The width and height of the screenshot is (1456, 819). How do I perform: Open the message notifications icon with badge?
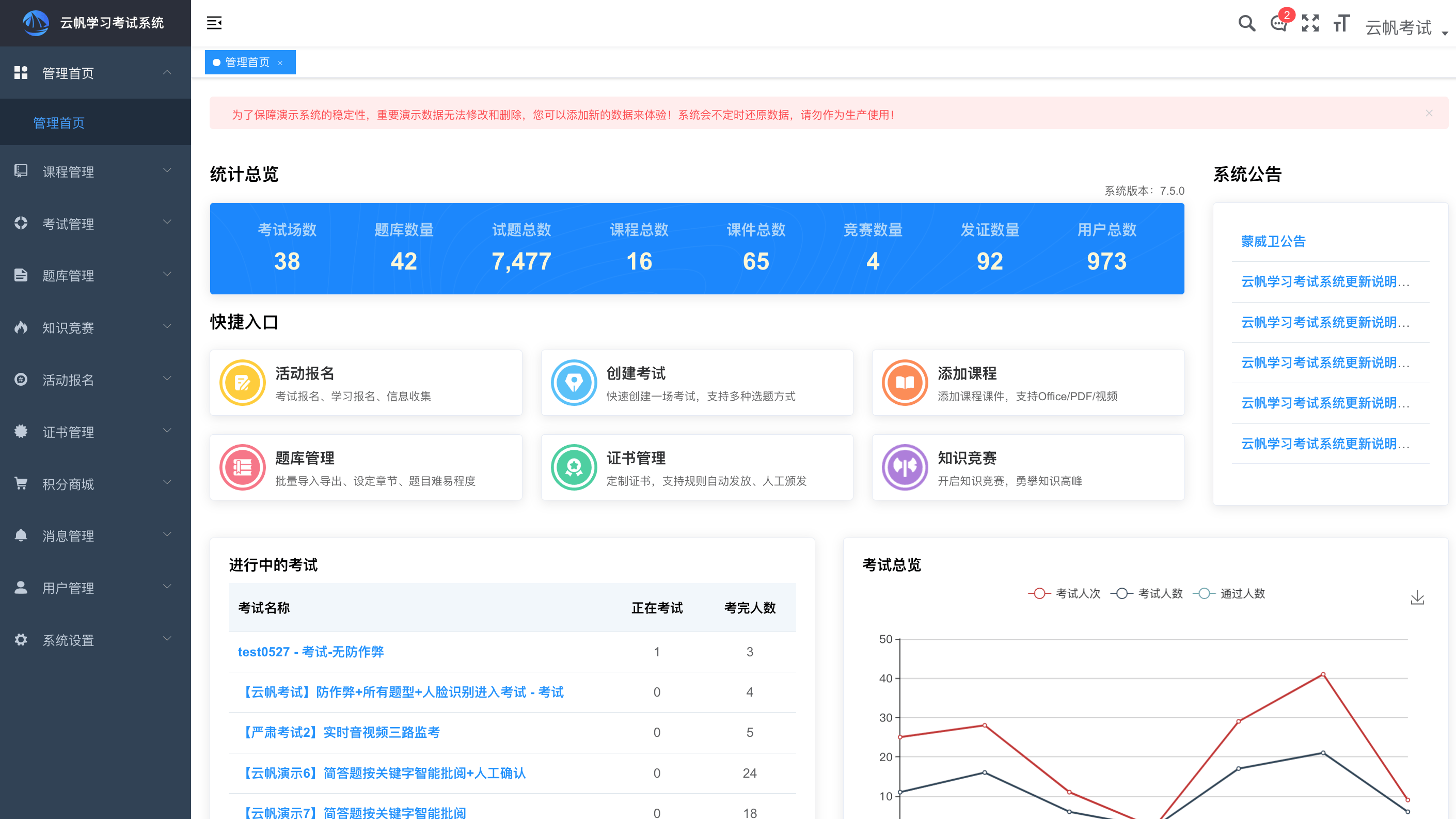tap(1279, 23)
